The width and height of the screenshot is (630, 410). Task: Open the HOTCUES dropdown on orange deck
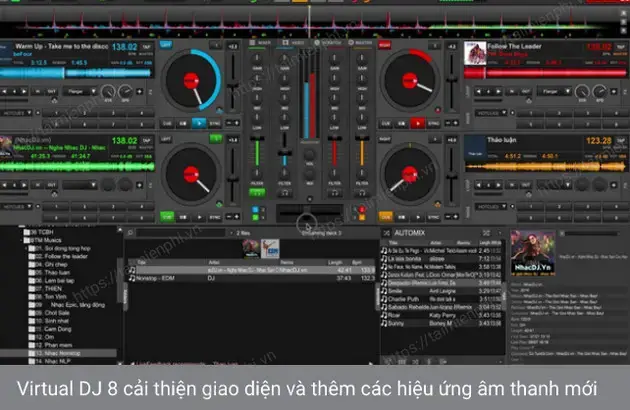491,207
